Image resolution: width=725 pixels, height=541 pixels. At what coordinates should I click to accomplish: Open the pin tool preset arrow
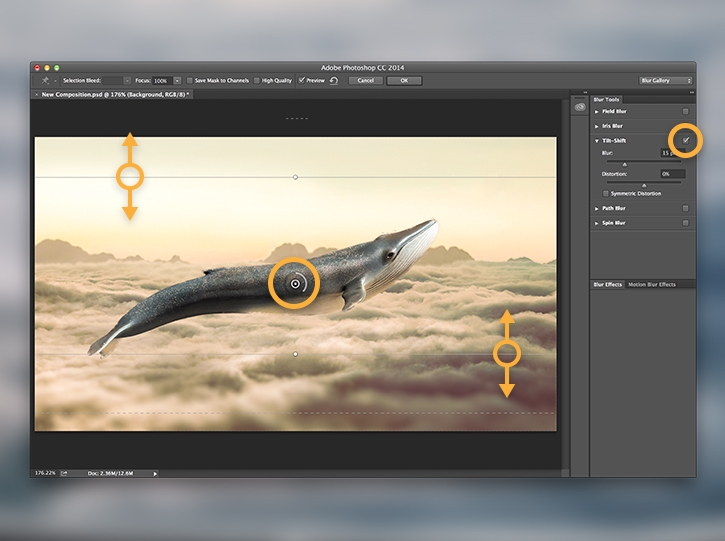[55, 81]
